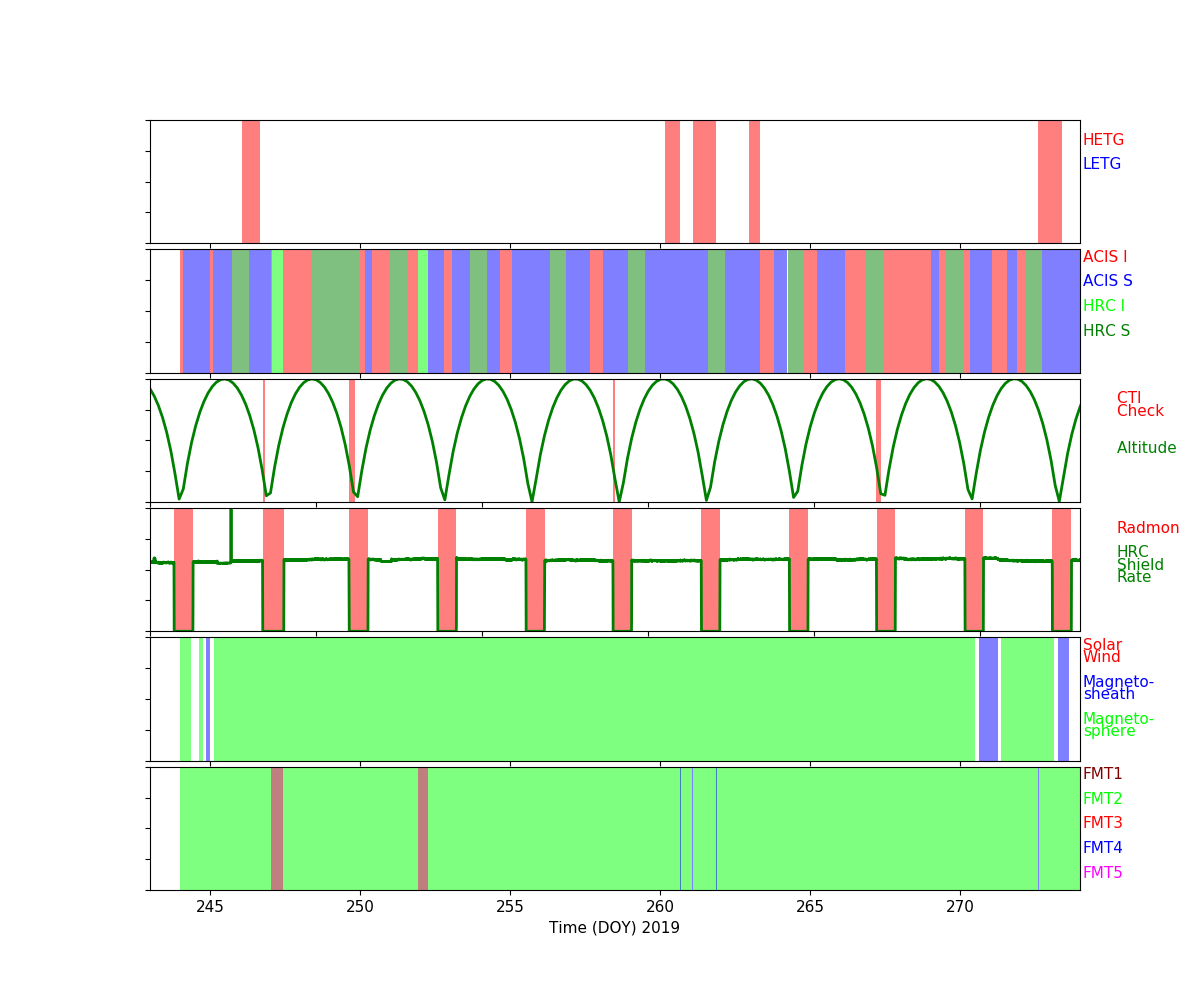Click the HETG bar near day 273

[1050, 182]
